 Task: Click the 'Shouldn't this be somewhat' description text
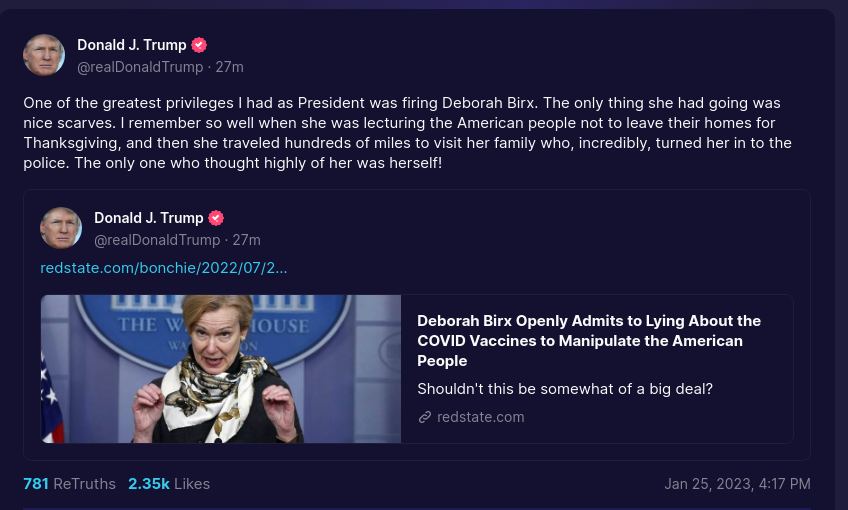[x=565, y=389]
